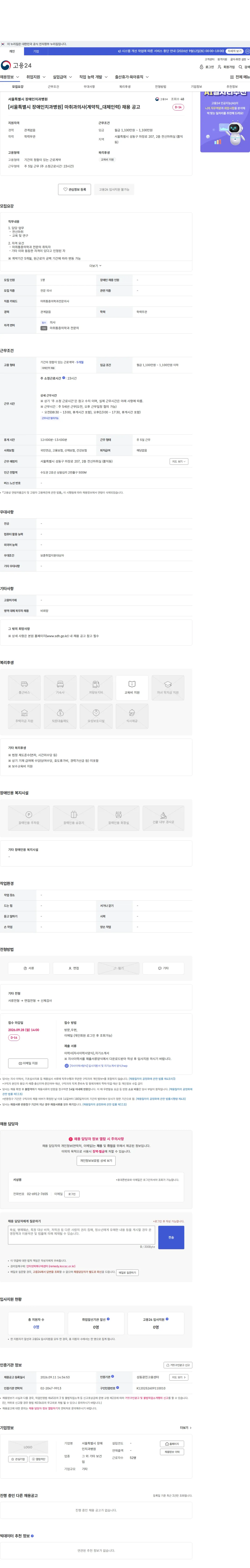Open 로그인 with the person icon
This screenshot has width=250, height=1568.
pyautogui.click(x=207, y=67)
